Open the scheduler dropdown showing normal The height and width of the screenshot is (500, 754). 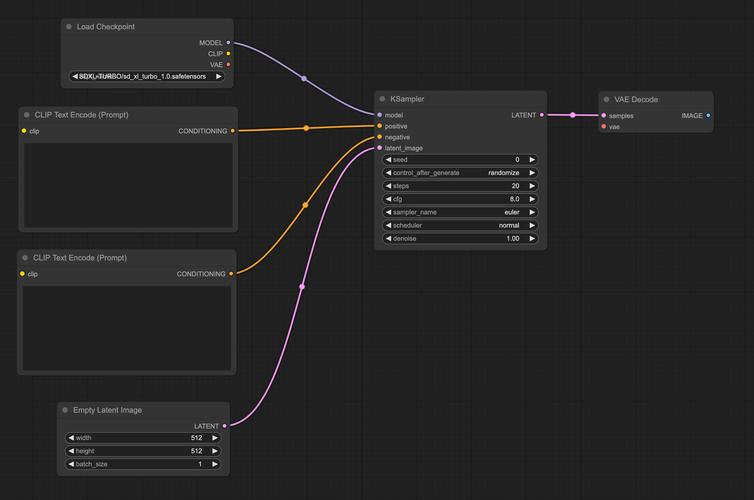click(460, 225)
